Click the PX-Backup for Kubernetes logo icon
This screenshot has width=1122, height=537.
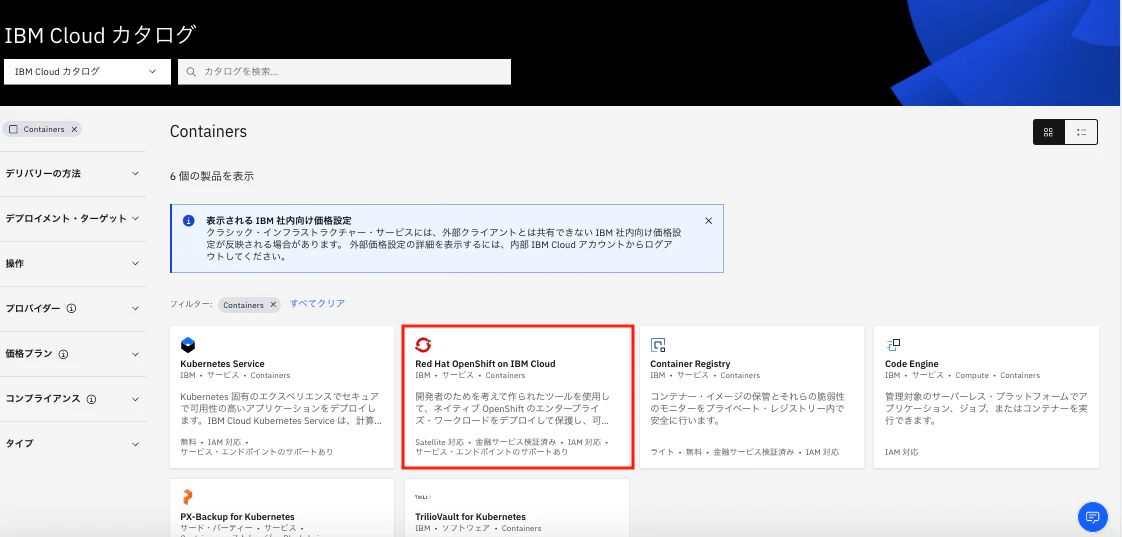point(187,497)
